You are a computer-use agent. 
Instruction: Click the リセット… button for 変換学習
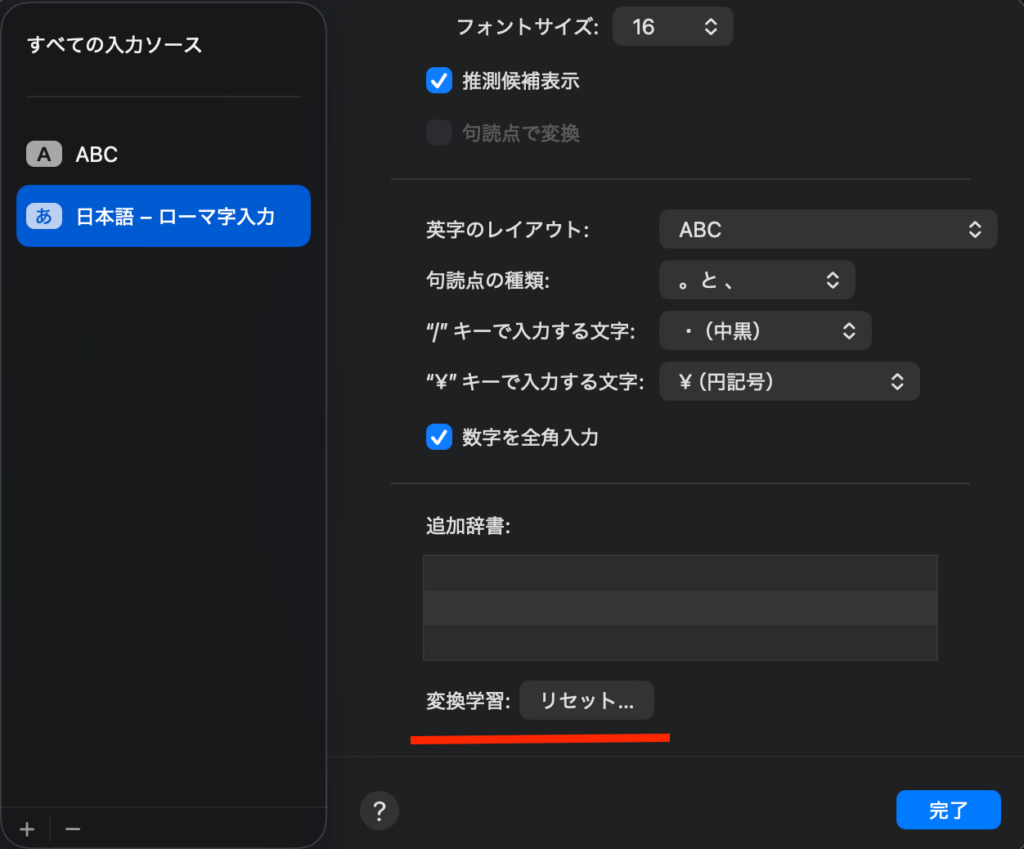(587, 700)
